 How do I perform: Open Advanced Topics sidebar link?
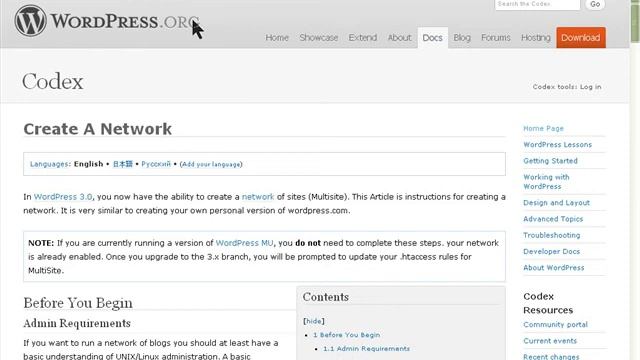553,219
